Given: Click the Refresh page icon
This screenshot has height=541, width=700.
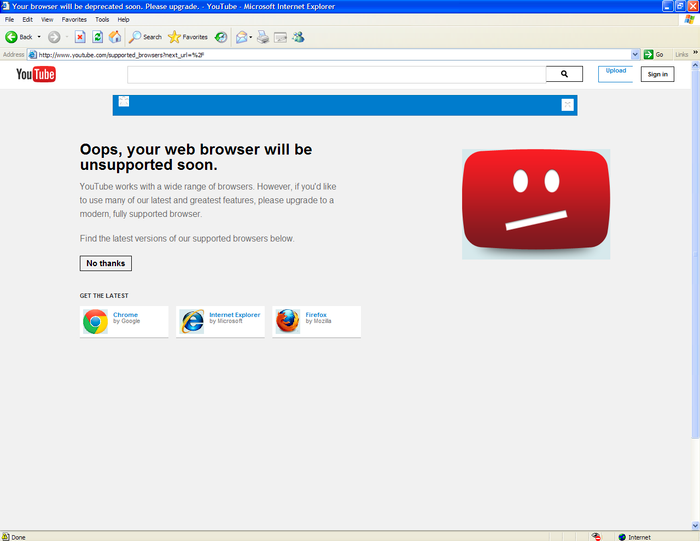Looking at the screenshot, I should (x=98, y=37).
